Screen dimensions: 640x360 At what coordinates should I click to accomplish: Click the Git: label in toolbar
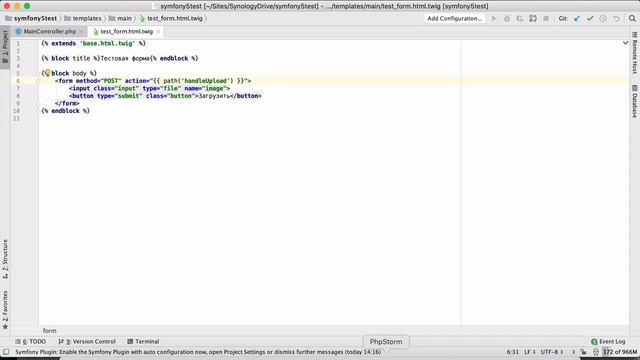click(x=563, y=18)
